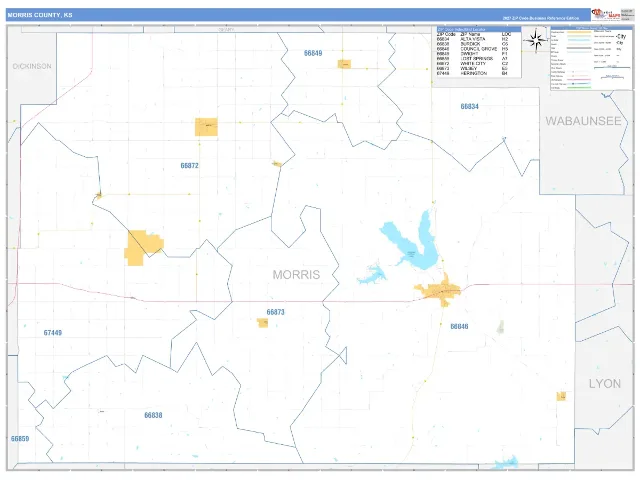
Task: Click ZIP code label 66834
Action: [x=469, y=107]
